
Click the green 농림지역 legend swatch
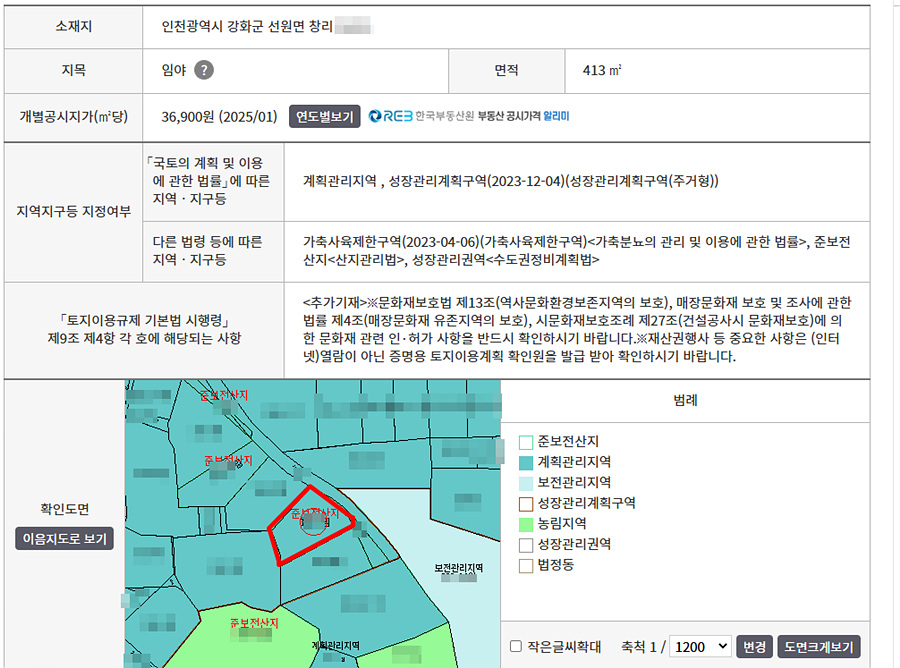(x=526, y=524)
